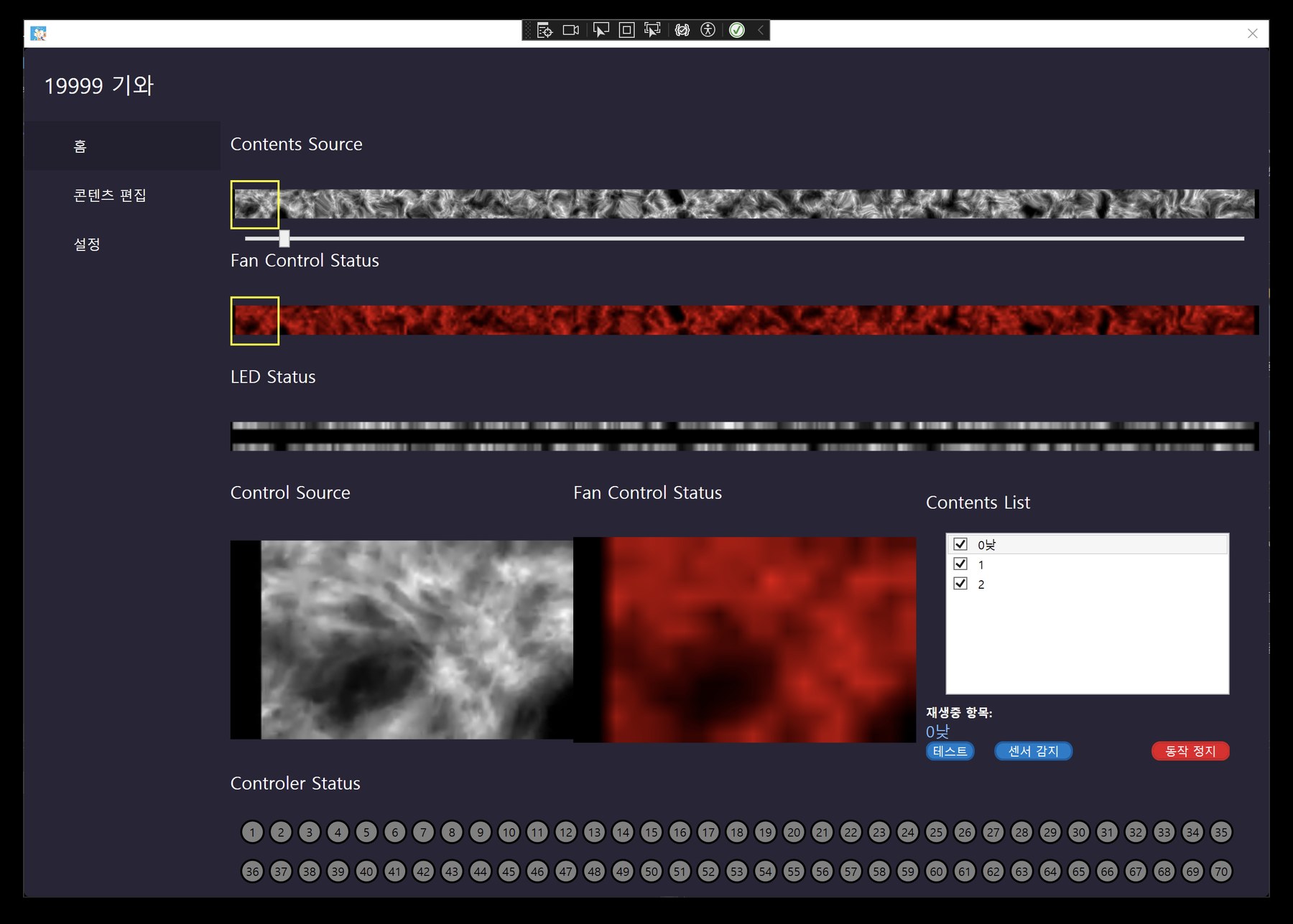
Task: Click the 센서 감지 button
Action: click(x=1033, y=751)
